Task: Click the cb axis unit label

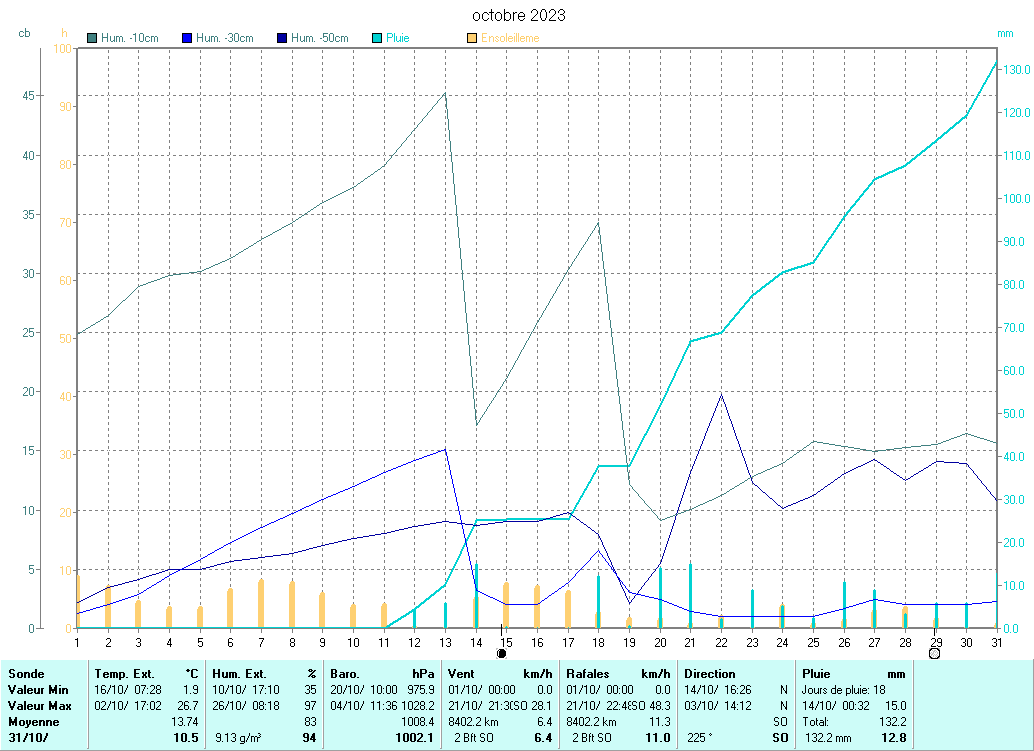Action: coord(24,33)
